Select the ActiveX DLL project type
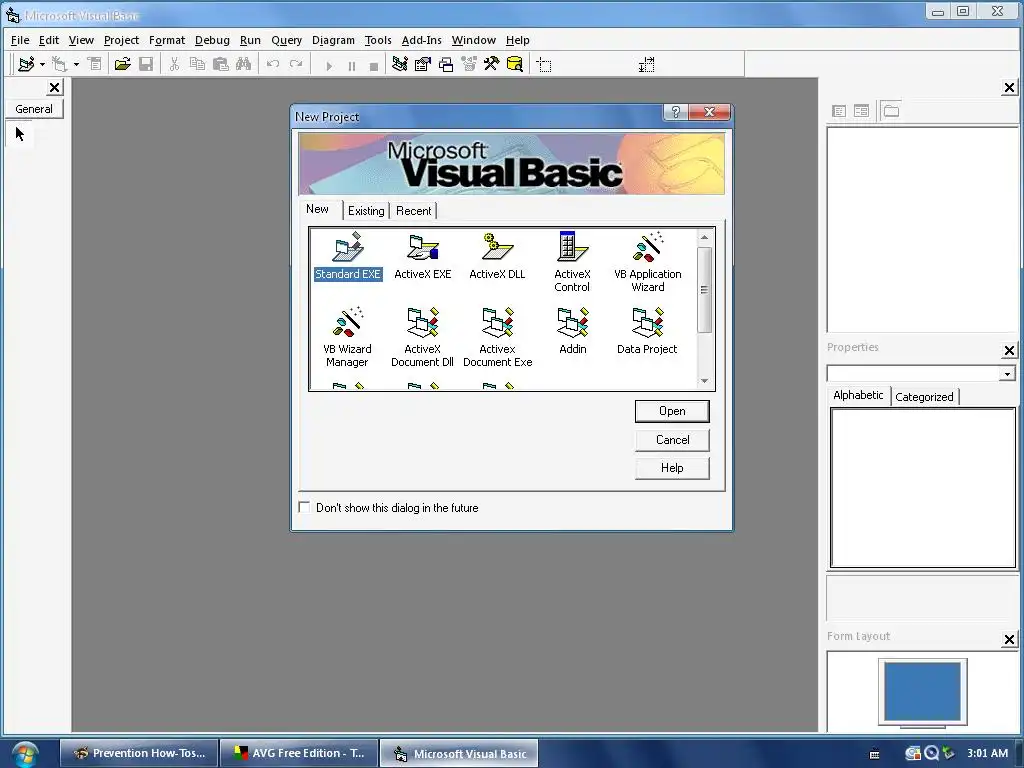This screenshot has width=1024, height=768. coord(497,256)
